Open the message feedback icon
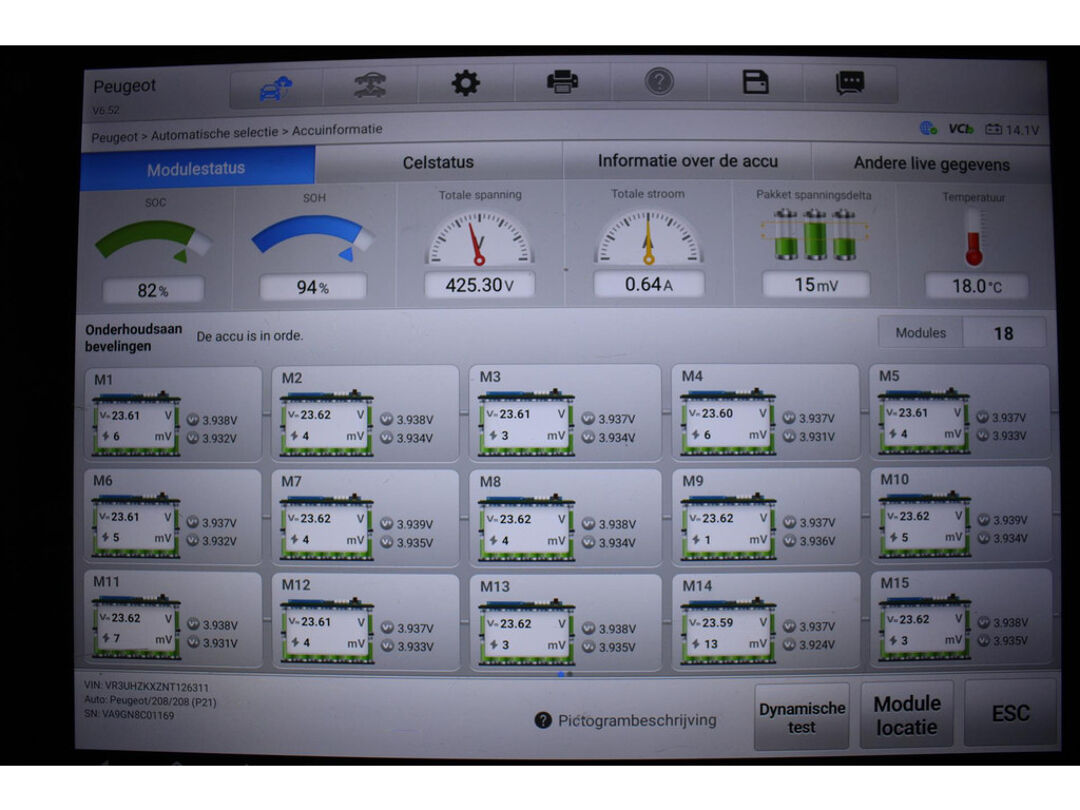Screen dimensions: 1080x810 [x=850, y=83]
